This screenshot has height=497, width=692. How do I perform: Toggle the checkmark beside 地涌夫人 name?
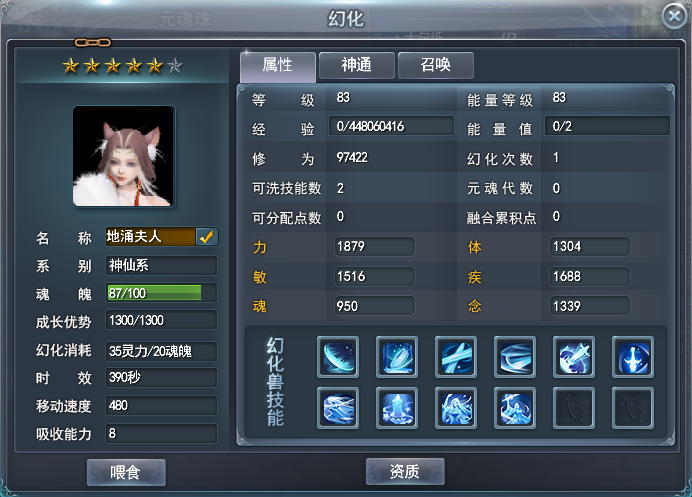pos(206,237)
